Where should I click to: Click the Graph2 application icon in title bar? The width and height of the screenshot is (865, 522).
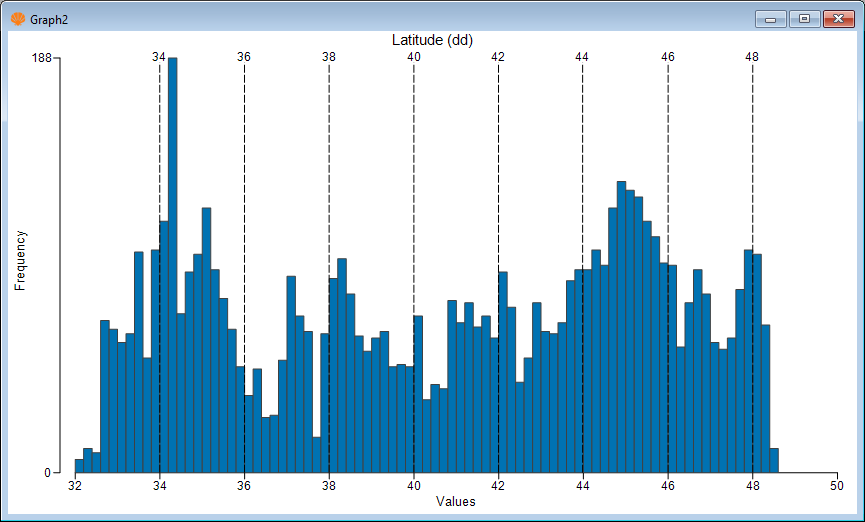coord(17,19)
